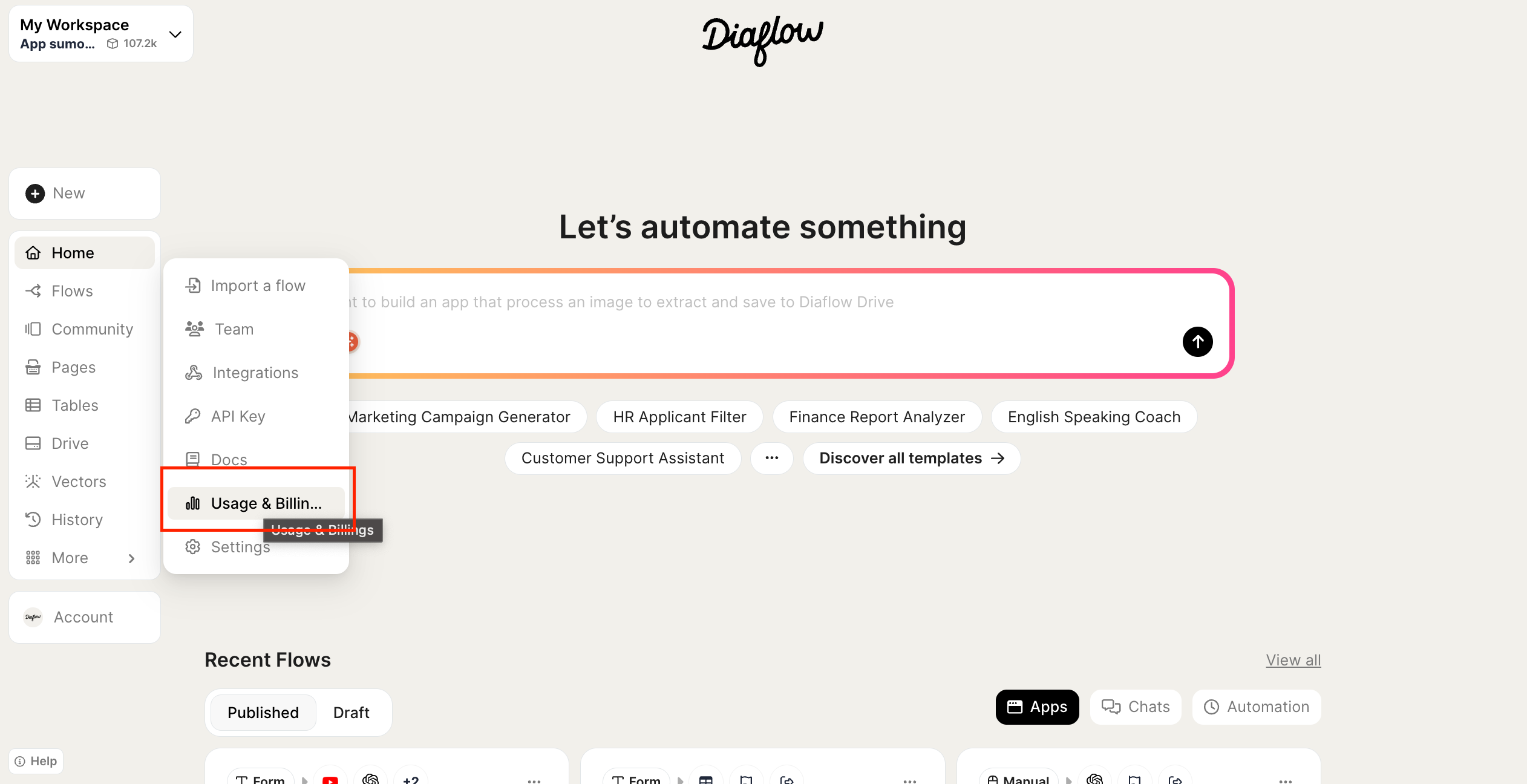This screenshot has width=1527, height=784.
Task: Open Vectors in the sidebar
Action: click(79, 482)
